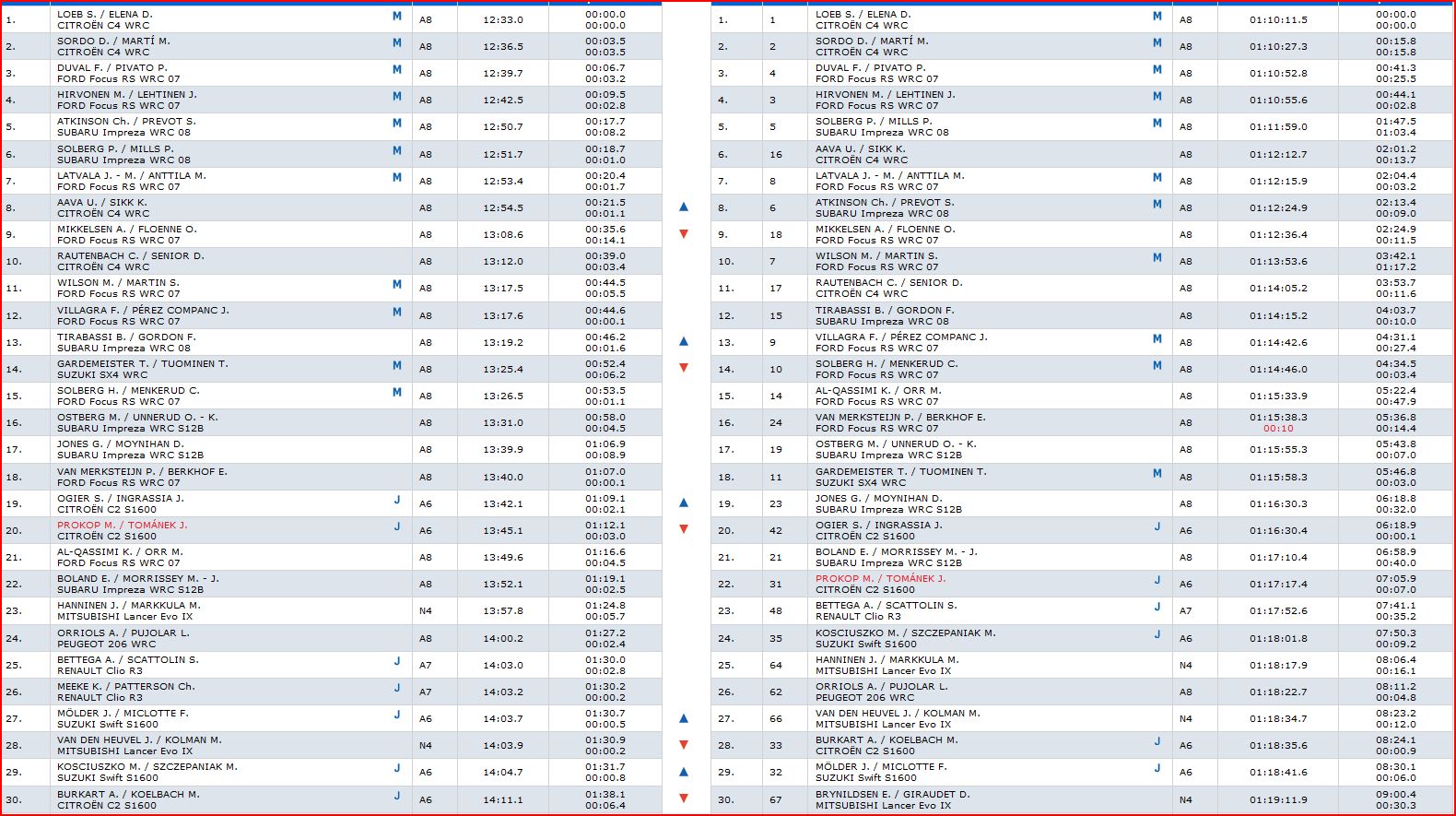Click red down arrow beside Mikkelsen 13:08.6 row
The height and width of the screenshot is (816, 1456).
(x=684, y=234)
